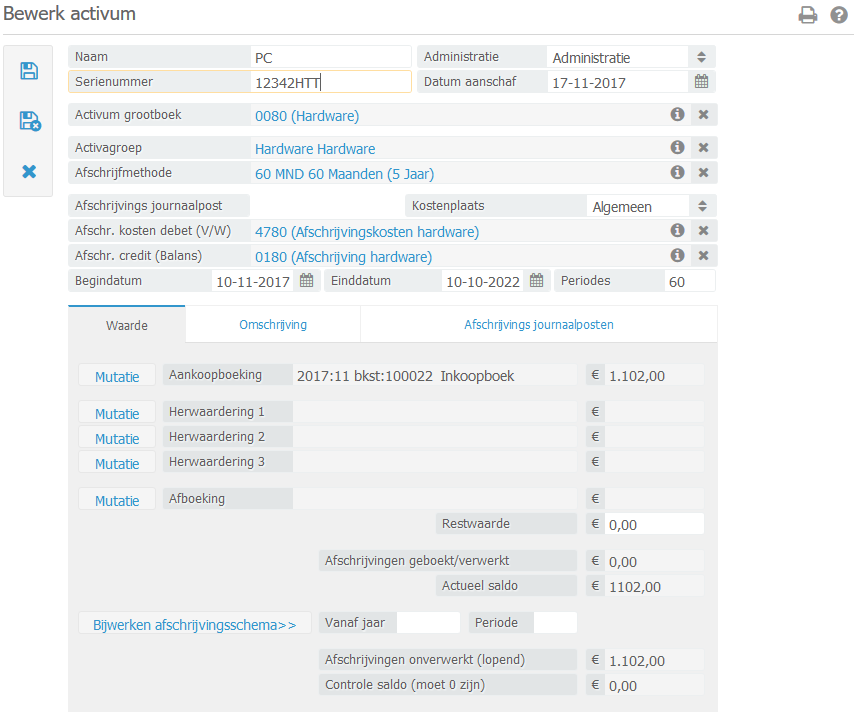Image resolution: width=854 pixels, height=712 pixels.
Task: Open calendar picker for Datum aanschaf
Action: coord(701,82)
